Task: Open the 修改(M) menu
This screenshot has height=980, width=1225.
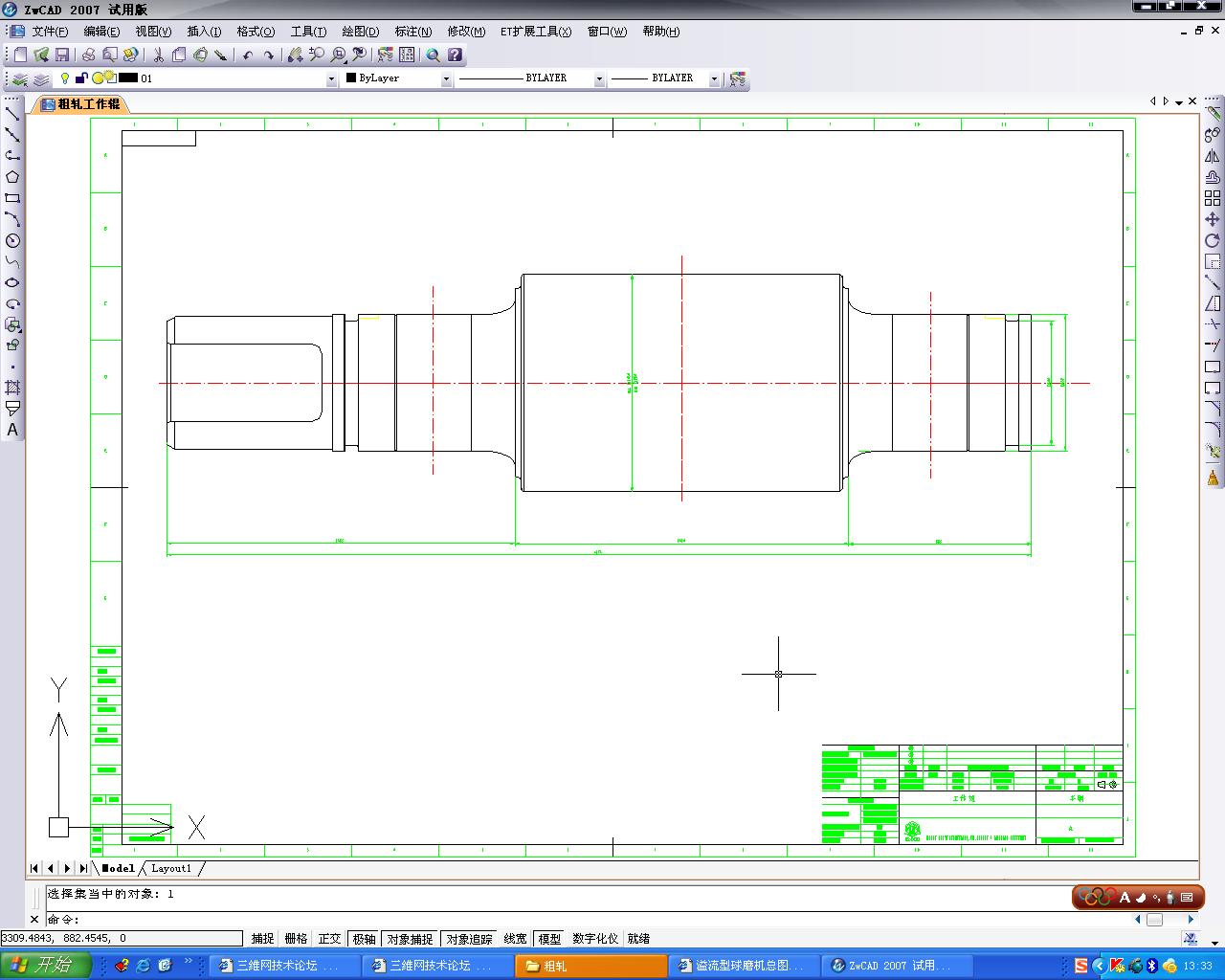Action: pyautogui.click(x=466, y=32)
